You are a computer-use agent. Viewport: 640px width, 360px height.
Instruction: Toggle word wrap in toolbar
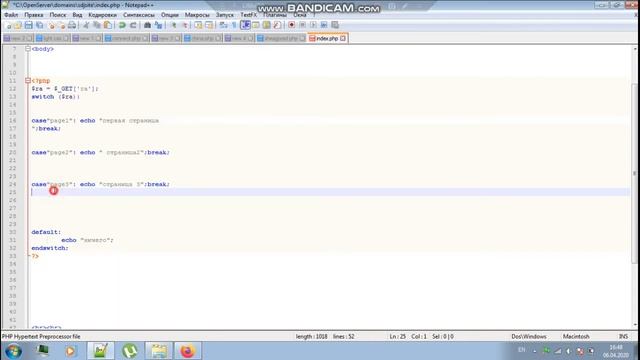[223, 25]
